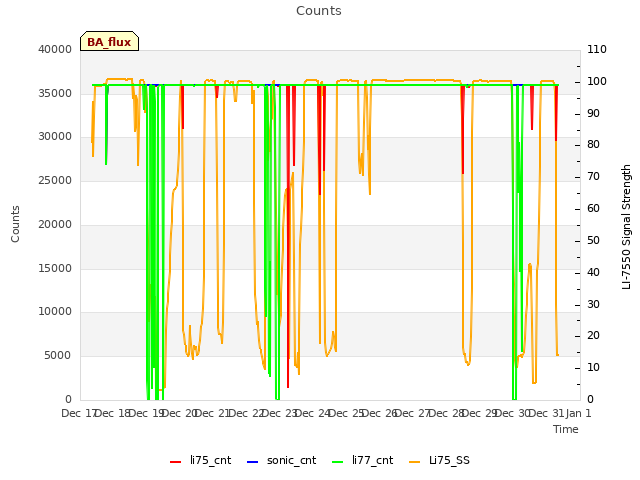The width and height of the screenshot is (640, 480).
Task: Click the 20000 y-axis tick label
Action: tap(55, 224)
